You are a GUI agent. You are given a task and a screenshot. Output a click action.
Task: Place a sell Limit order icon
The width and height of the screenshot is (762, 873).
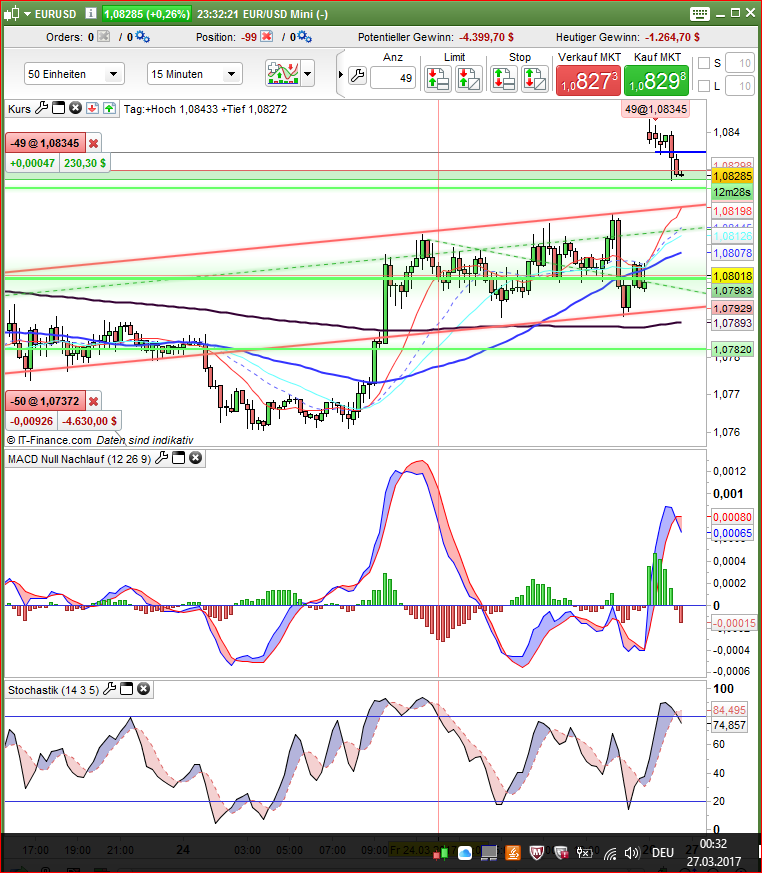(437, 79)
